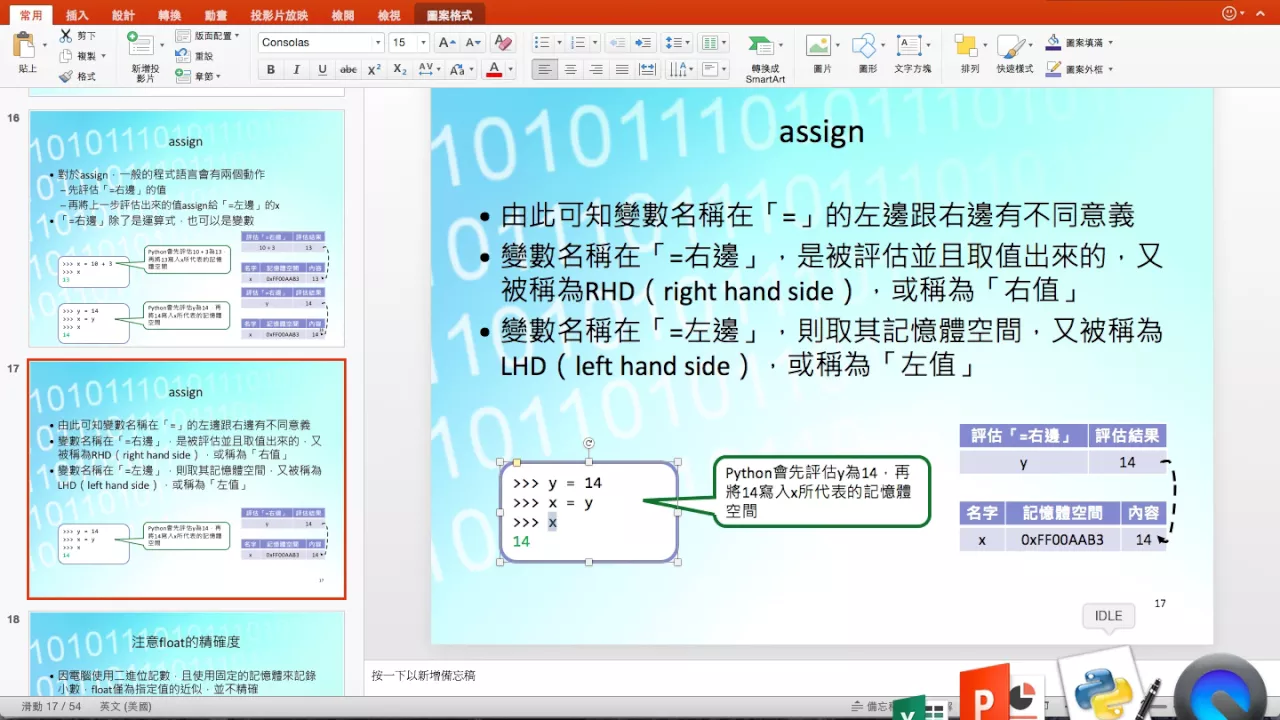Increase the font size with A▲ button
Image resolution: width=1280 pixels, height=720 pixels.
click(446, 43)
